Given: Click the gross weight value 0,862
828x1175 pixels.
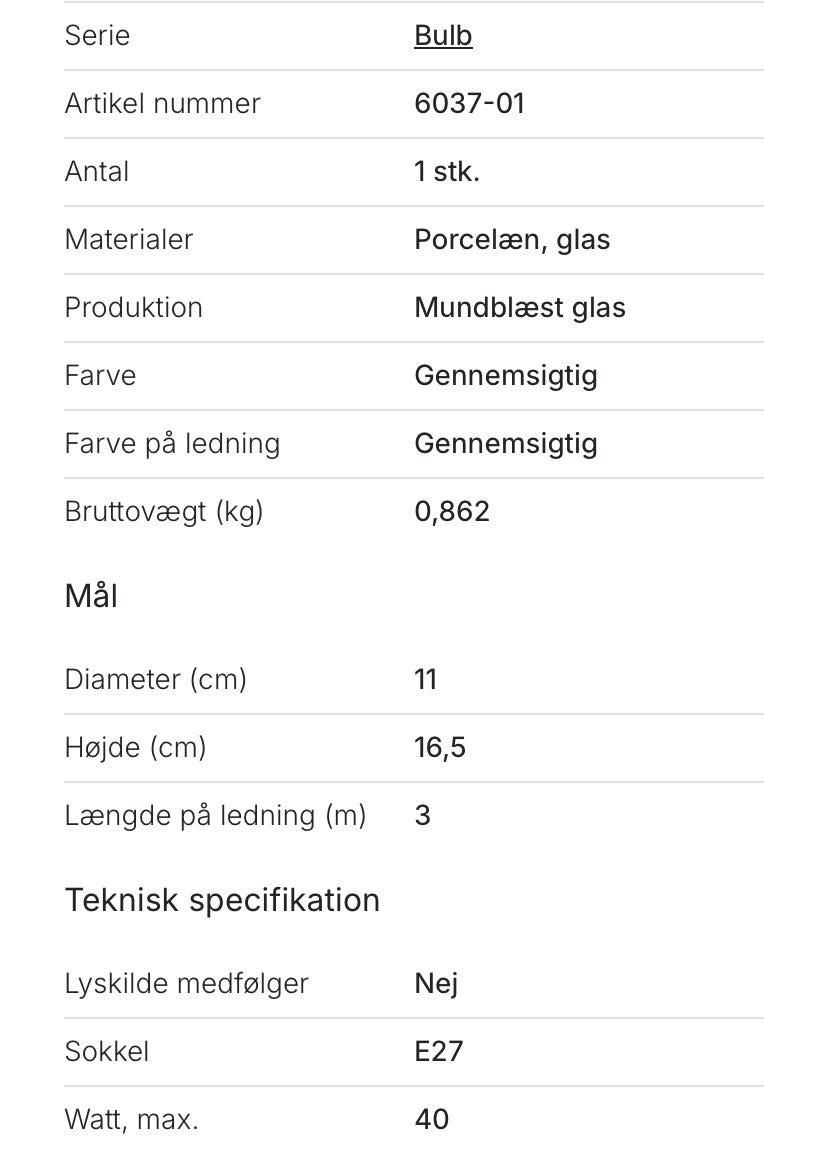Looking at the screenshot, I should [x=452, y=512].
